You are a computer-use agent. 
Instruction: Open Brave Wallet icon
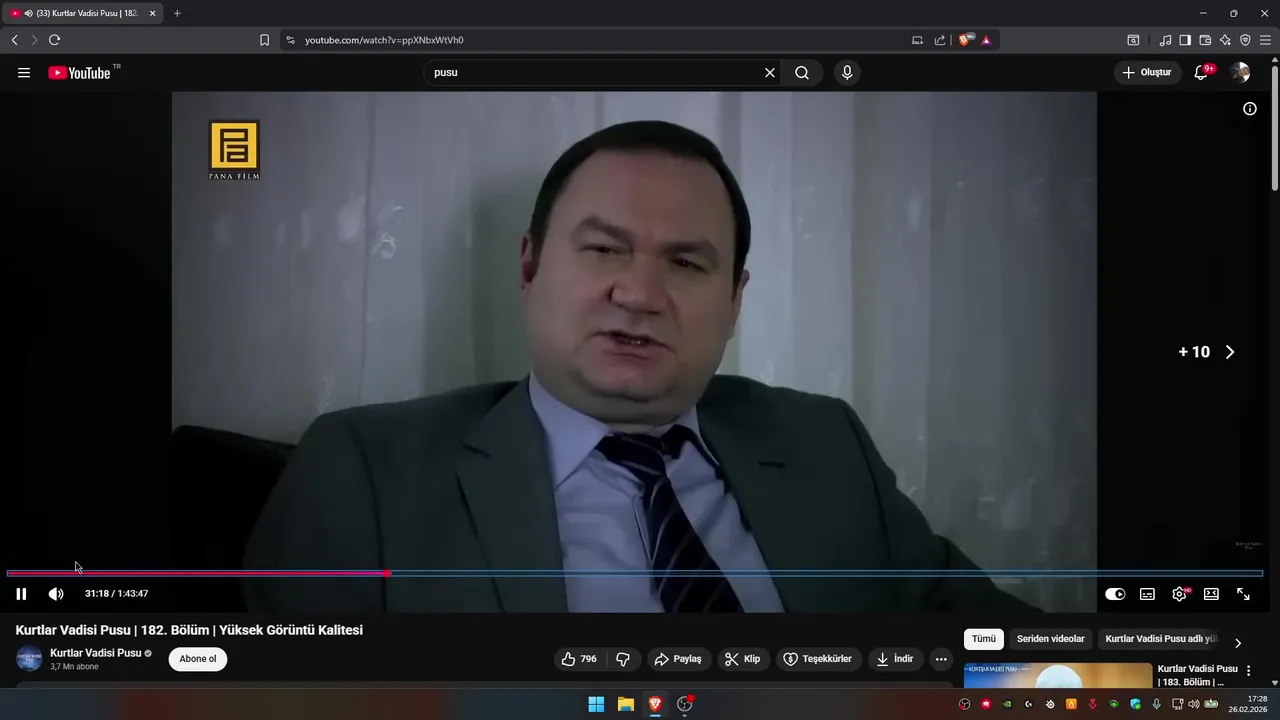click(x=1205, y=40)
